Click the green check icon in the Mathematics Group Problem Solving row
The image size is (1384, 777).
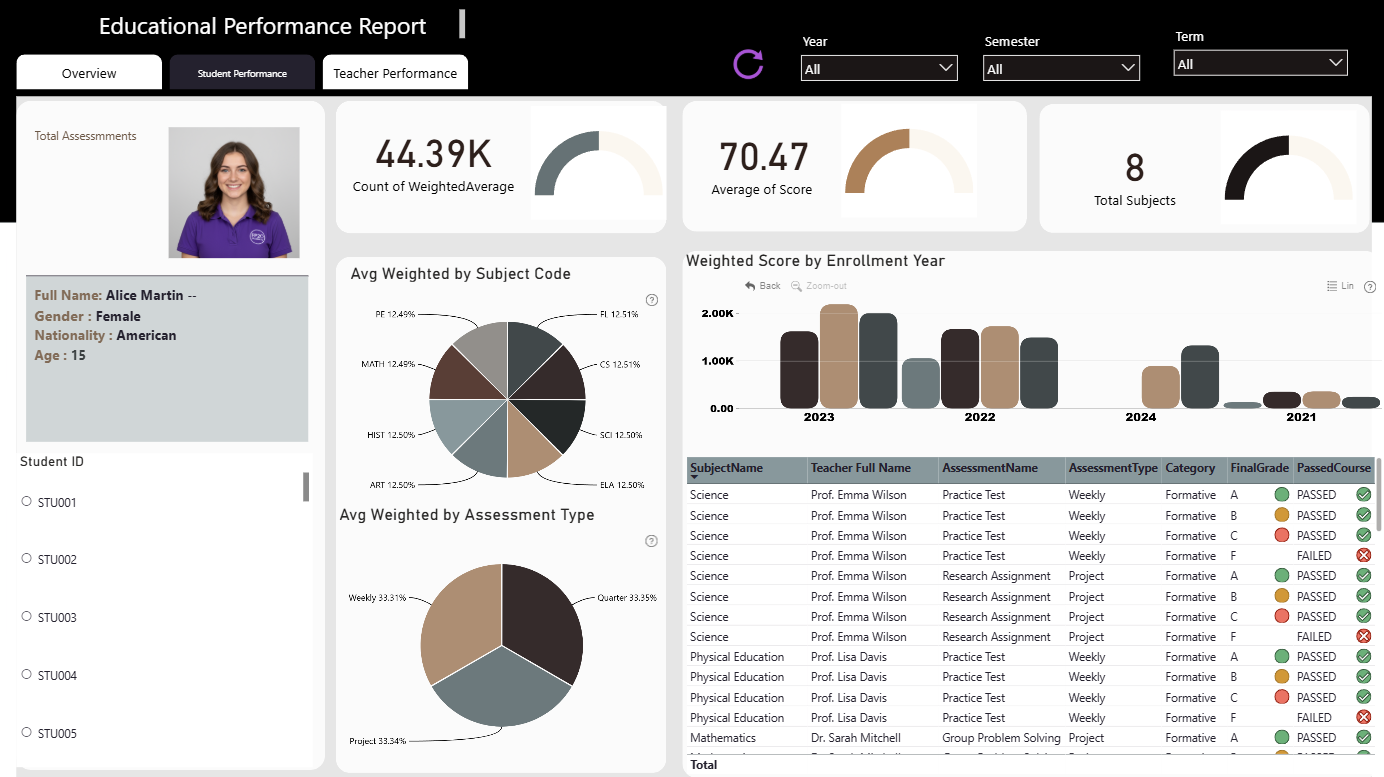tap(1363, 737)
